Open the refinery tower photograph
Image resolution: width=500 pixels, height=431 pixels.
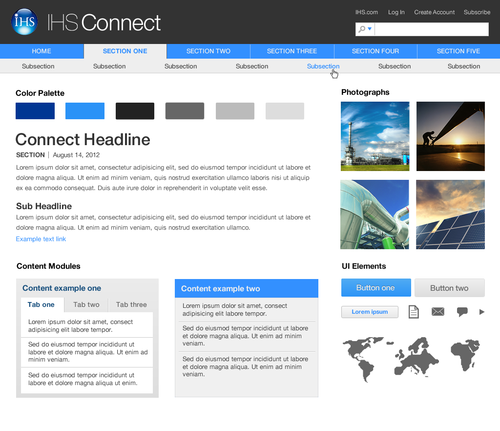point(375,136)
